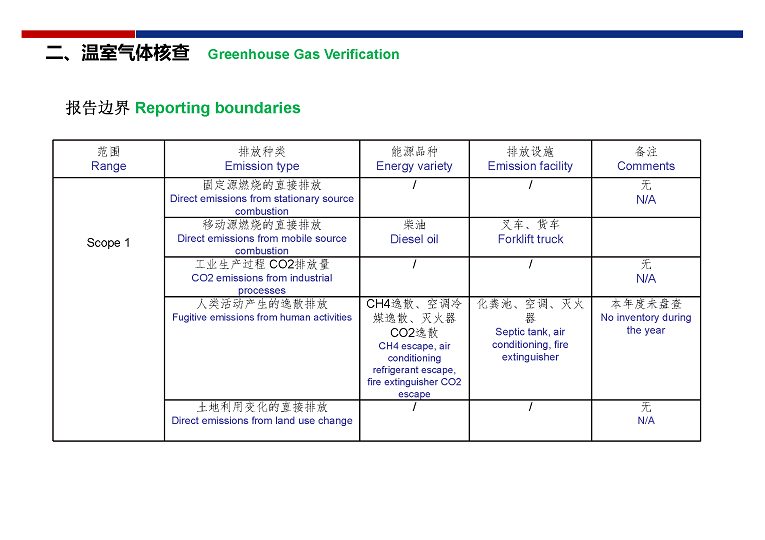
Task: Click the 'Greenhouse Gas Verification' heading
Action: click(303, 54)
